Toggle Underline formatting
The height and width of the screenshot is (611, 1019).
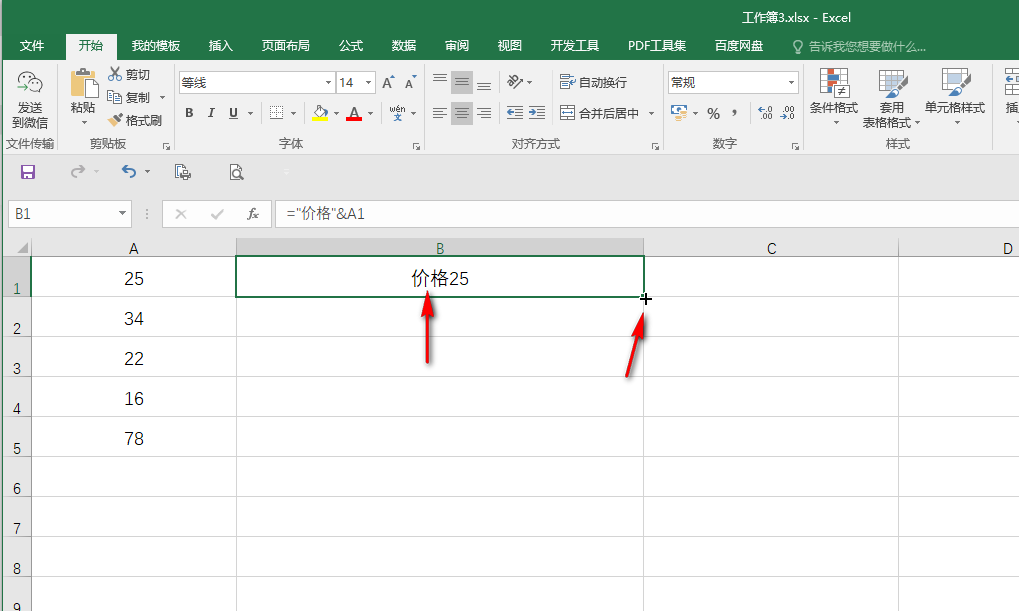click(x=233, y=113)
